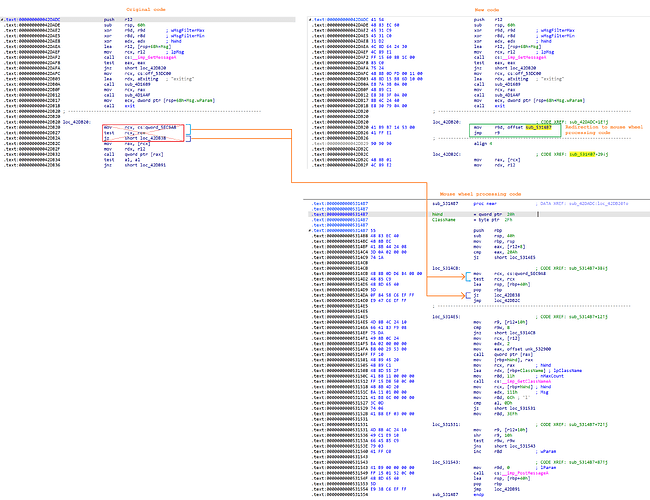Click 'align 4' directive in New code

pos(483,143)
